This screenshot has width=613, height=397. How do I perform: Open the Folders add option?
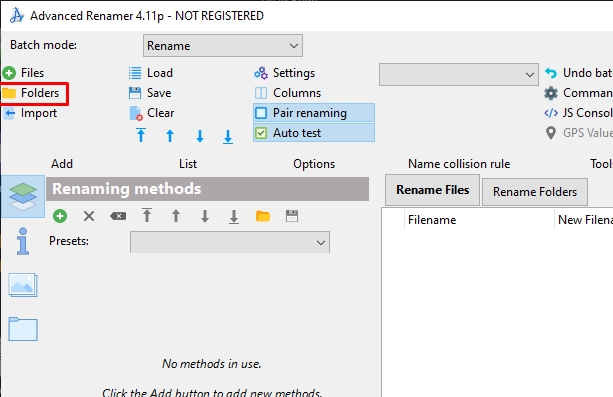coord(31,93)
